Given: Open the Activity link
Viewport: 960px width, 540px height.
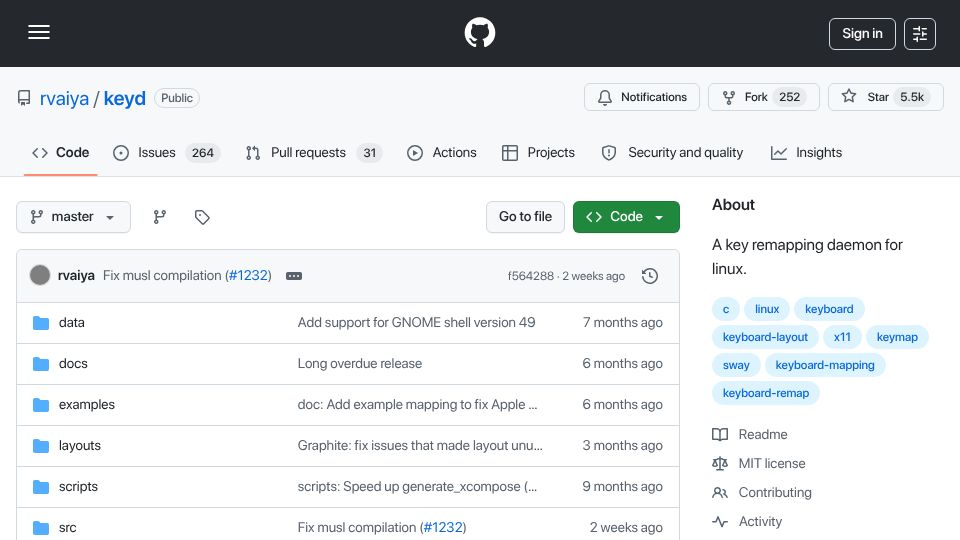Looking at the screenshot, I should pyautogui.click(x=748, y=522).
